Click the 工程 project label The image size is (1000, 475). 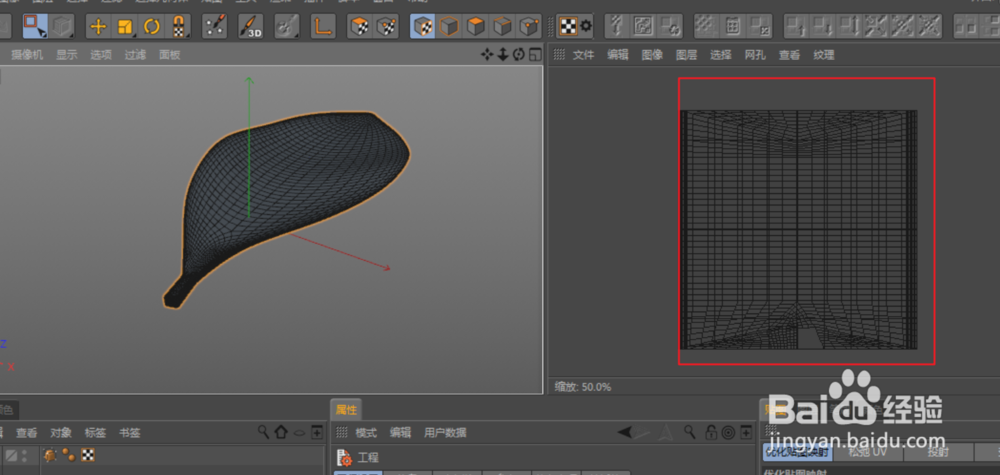(368, 458)
